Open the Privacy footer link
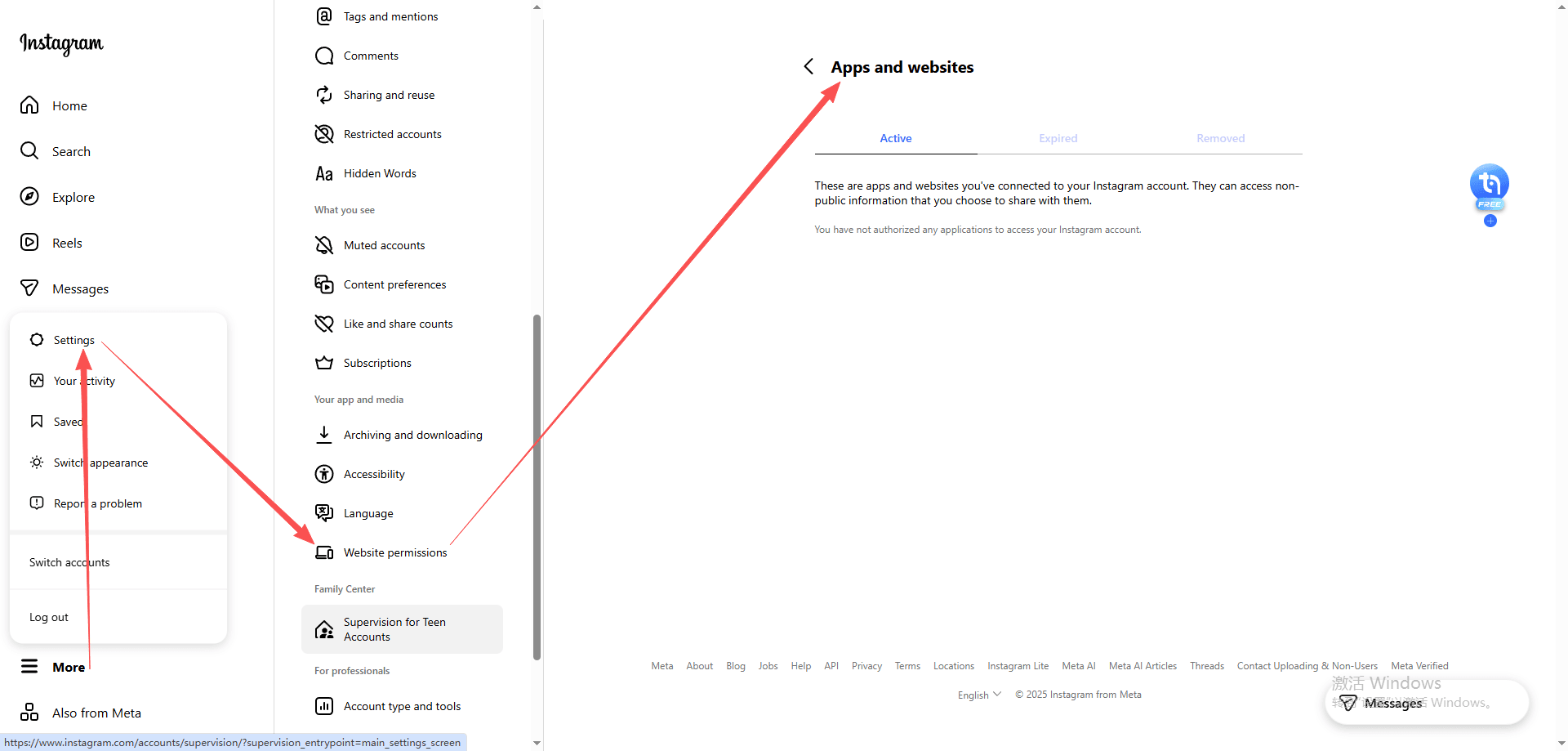The image size is (1568, 751). click(x=866, y=666)
